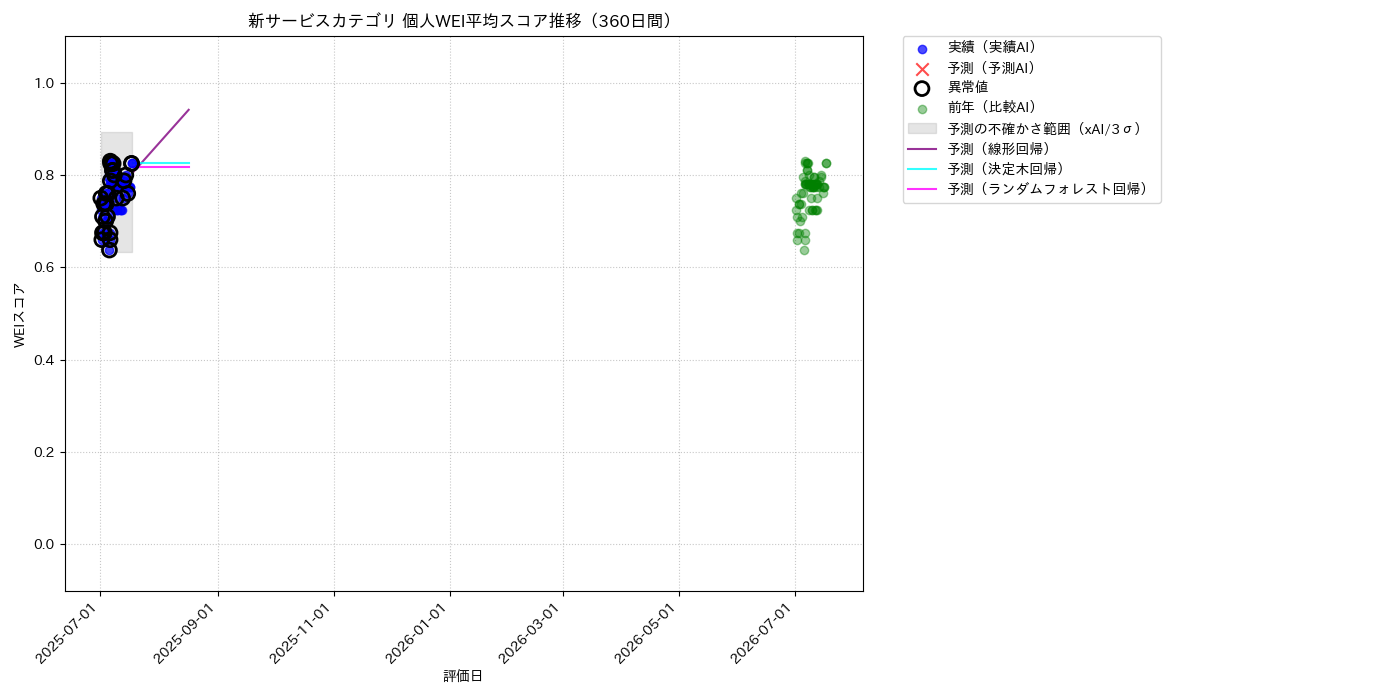Click the green dot legend marker for 前年（比較AI）
The height and width of the screenshot is (700, 1400).
pos(922,109)
